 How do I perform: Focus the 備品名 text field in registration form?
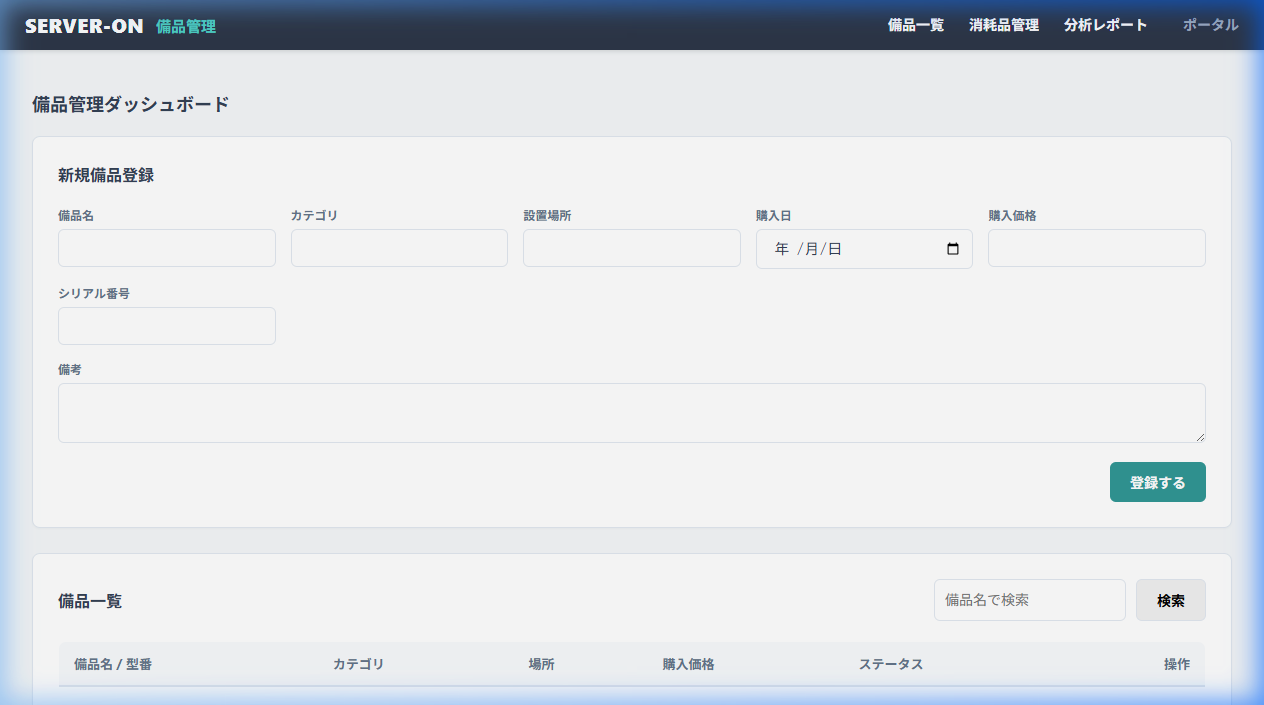coord(167,248)
